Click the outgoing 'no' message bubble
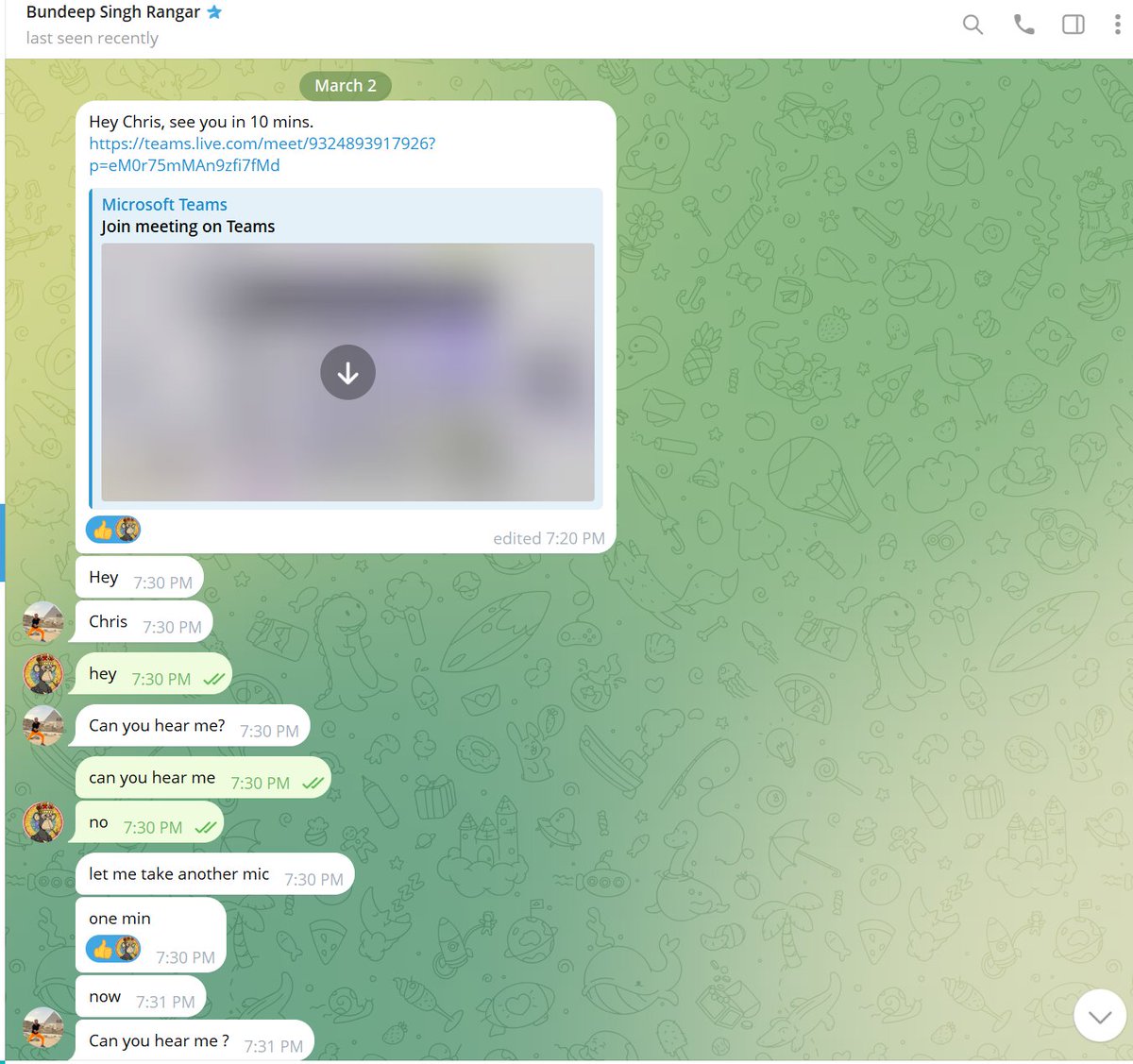The width and height of the screenshot is (1133, 1064). pyautogui.click(x=149, y=822)
